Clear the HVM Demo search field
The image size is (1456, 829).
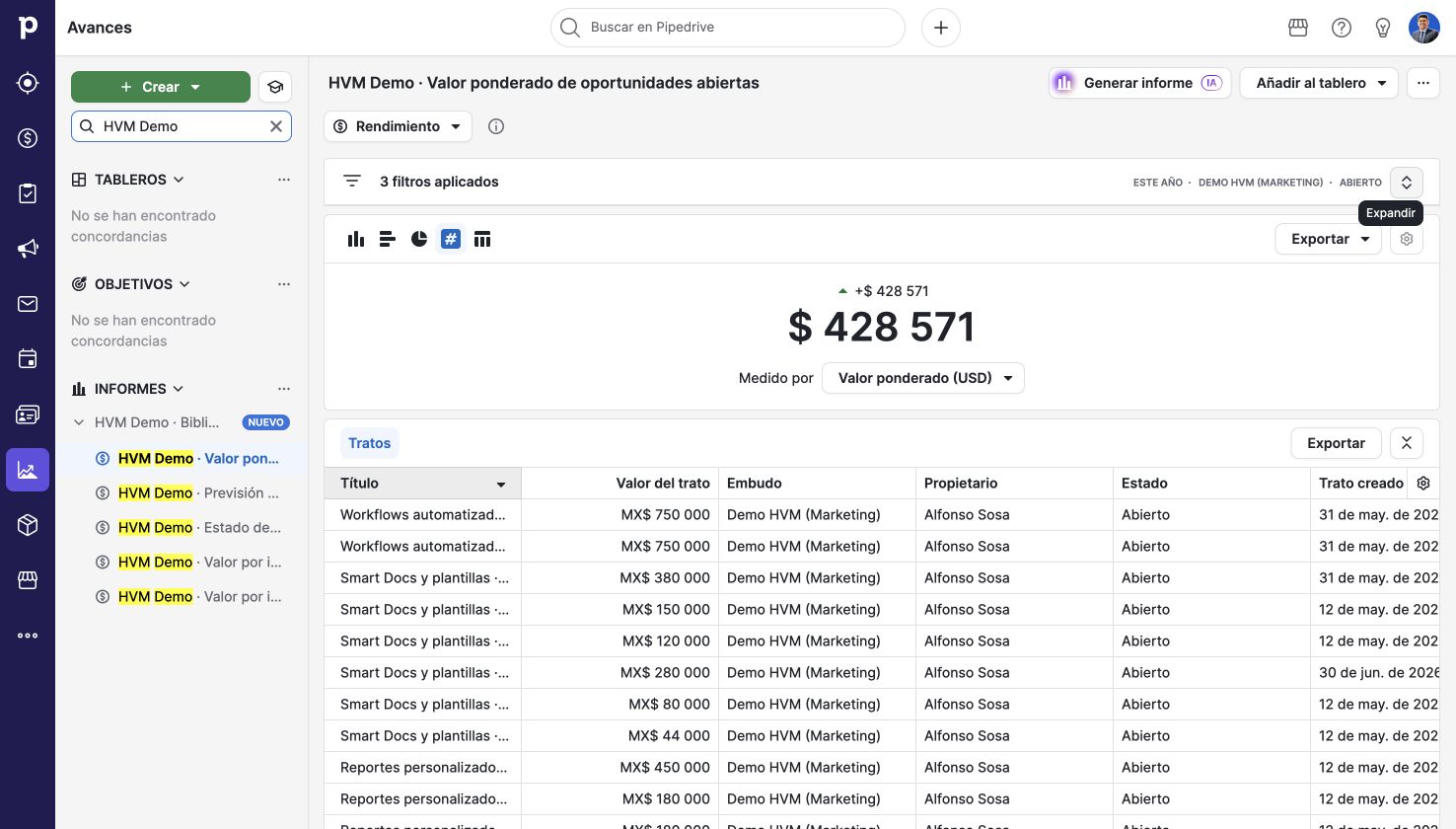point(276,126)
